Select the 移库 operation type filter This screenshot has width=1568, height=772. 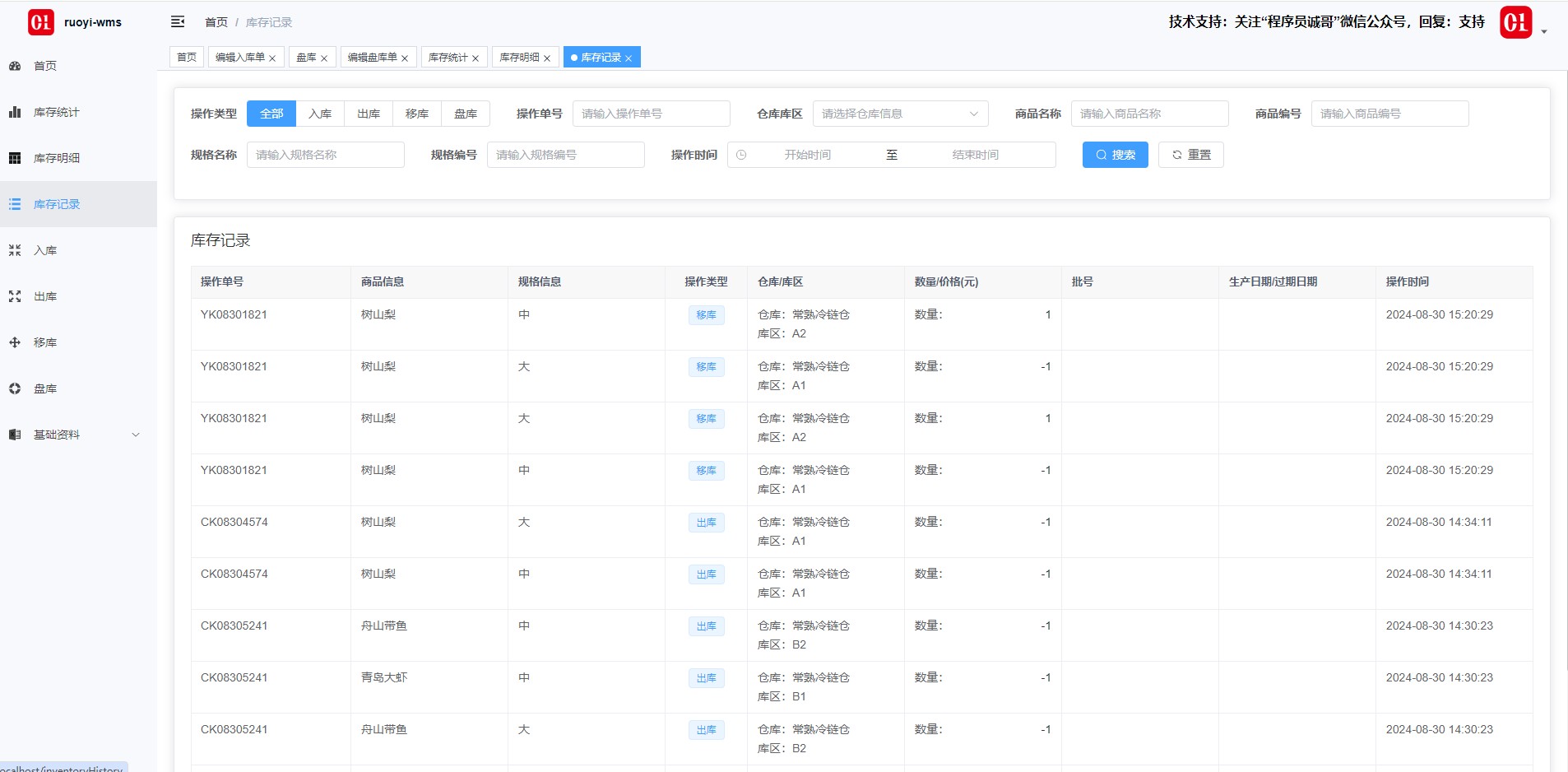[417, 114]
